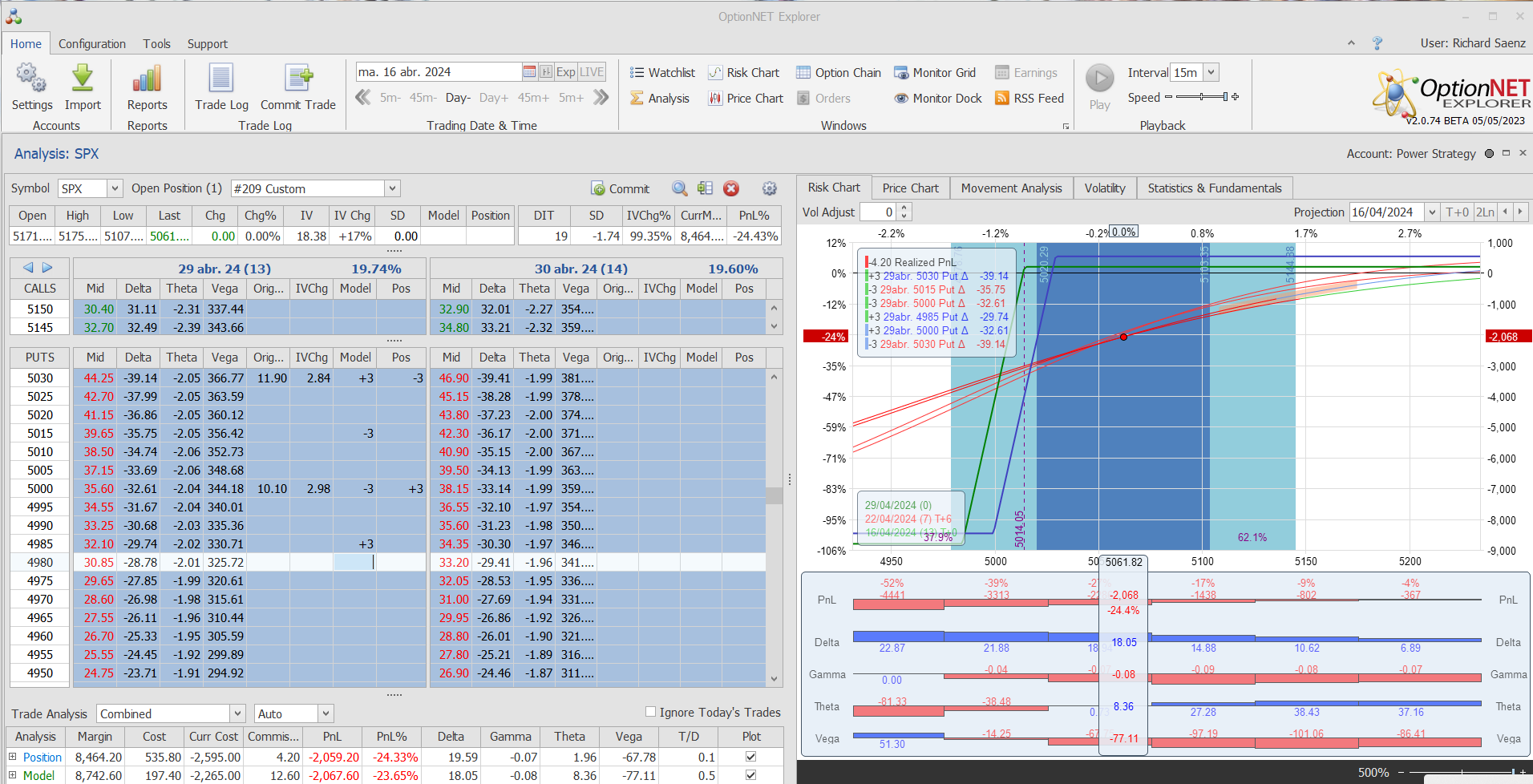The height and width of the screenshot is (784, 1533).
Task: Toggle Ignore Today's Trades checkbox
Action: 651,712
